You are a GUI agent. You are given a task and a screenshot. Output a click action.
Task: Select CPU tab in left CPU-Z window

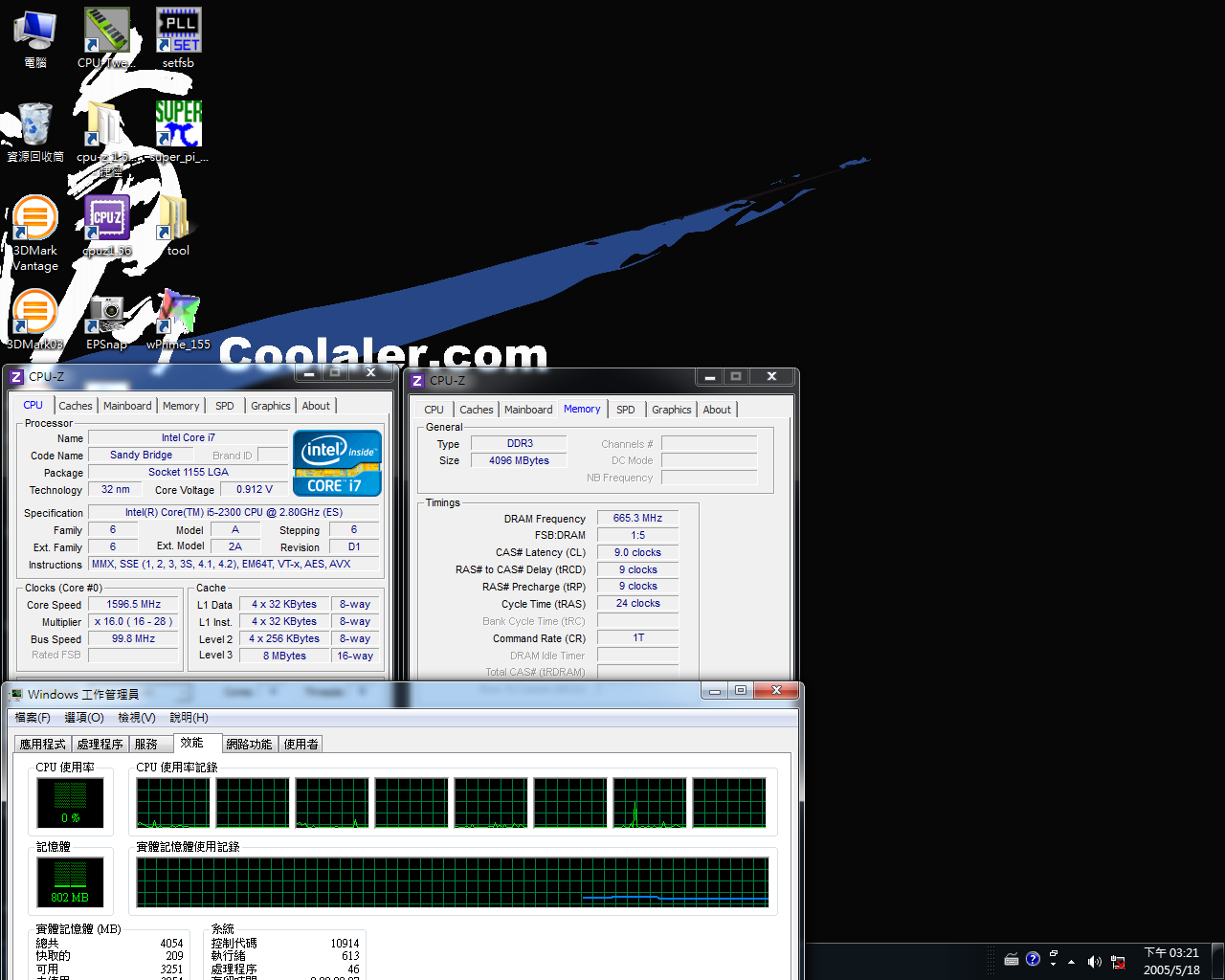click(x=33, y=405)
